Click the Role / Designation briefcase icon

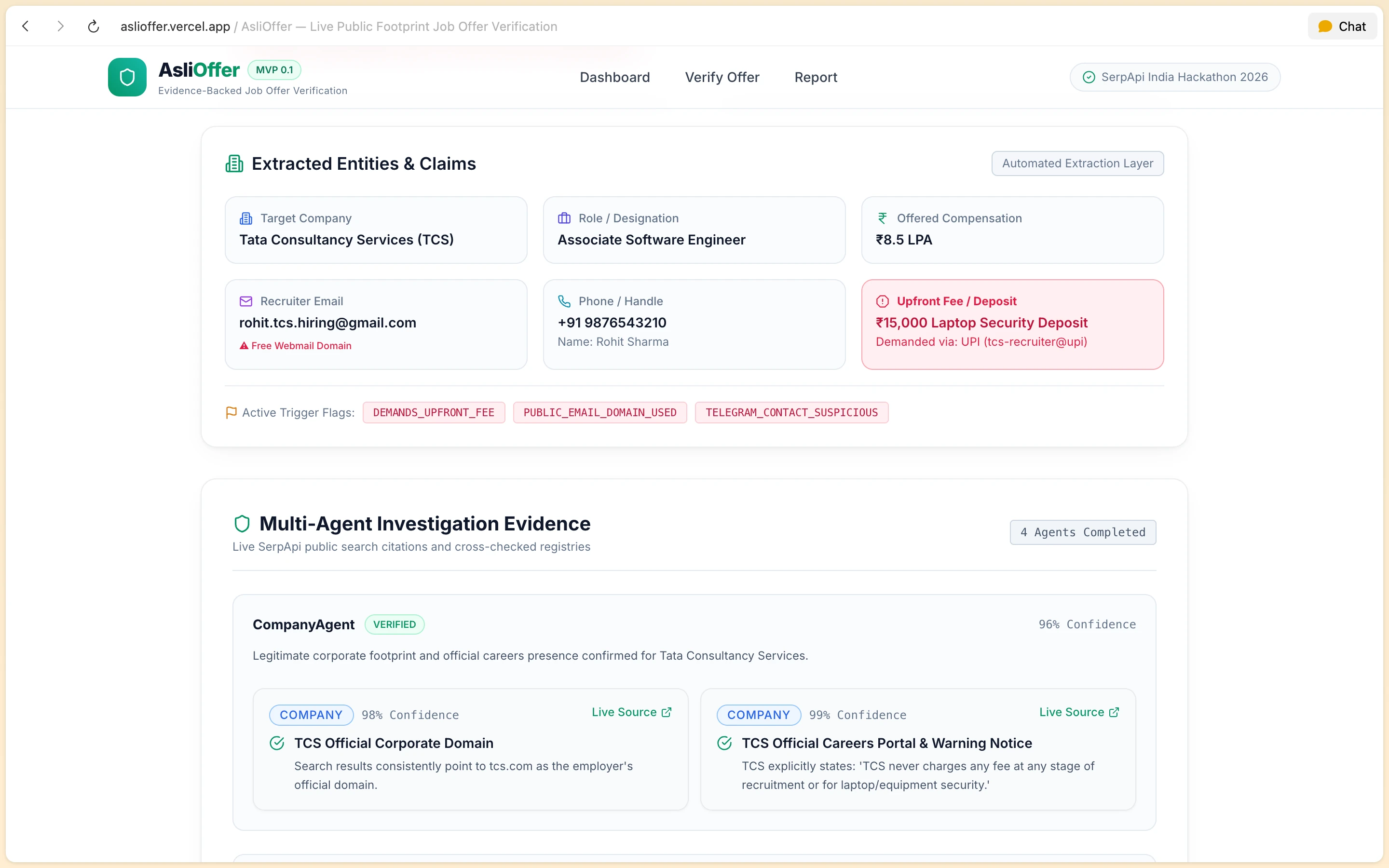pos(564,218)
